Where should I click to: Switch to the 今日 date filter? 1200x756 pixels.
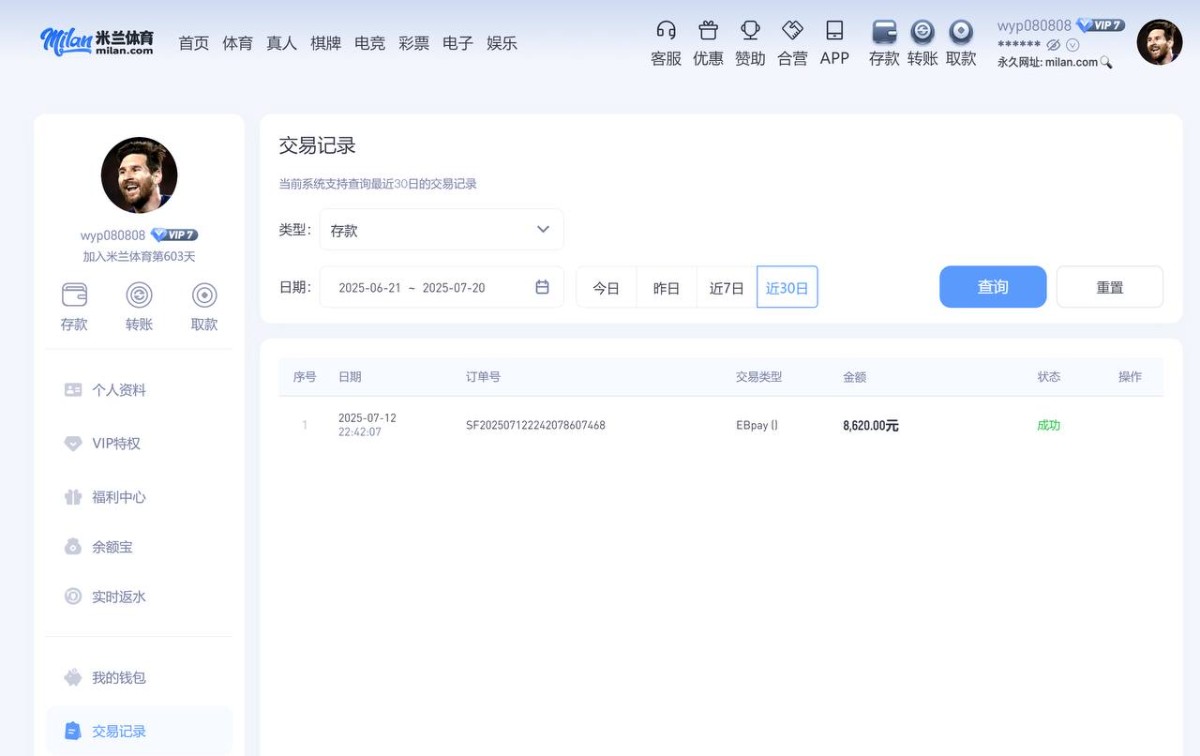607,287
